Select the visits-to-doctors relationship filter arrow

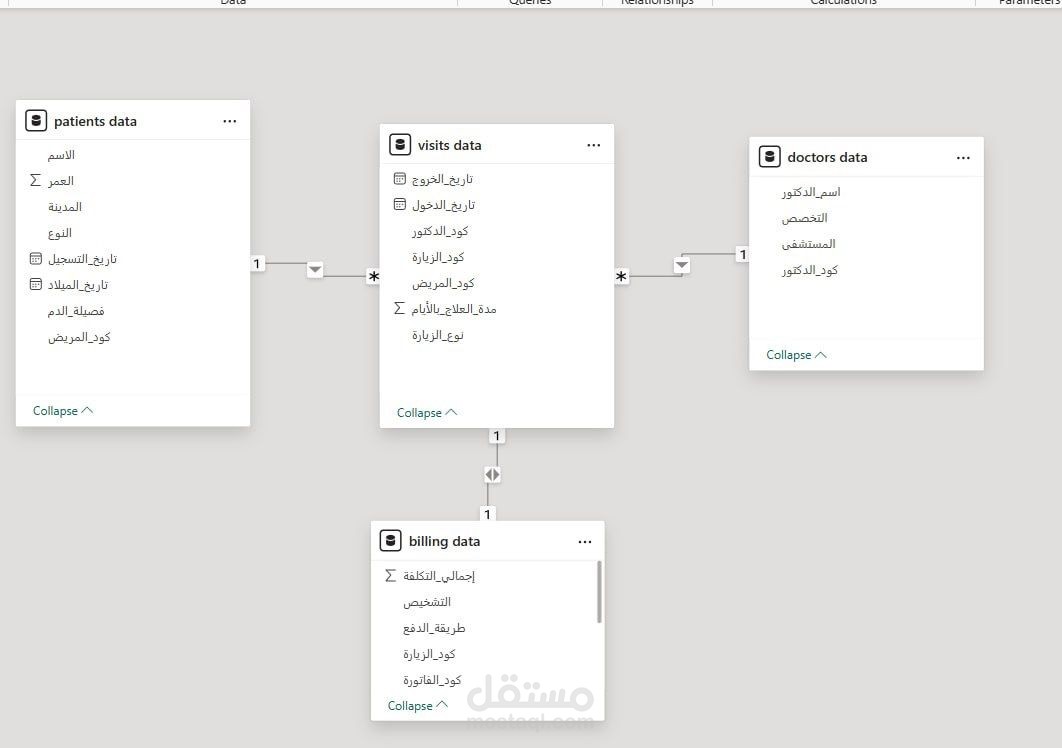(x=682, y=265)
